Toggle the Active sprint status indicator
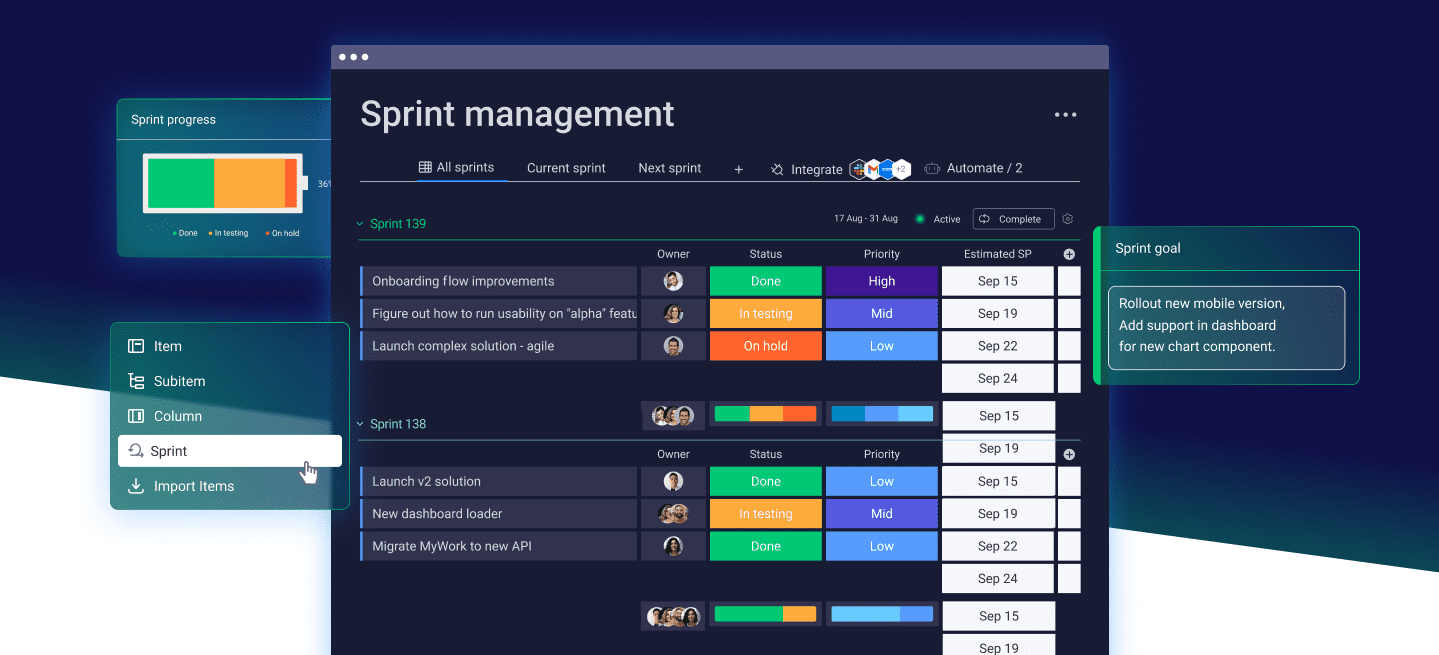Screen dimensions: 1439x655 [920, 219]
